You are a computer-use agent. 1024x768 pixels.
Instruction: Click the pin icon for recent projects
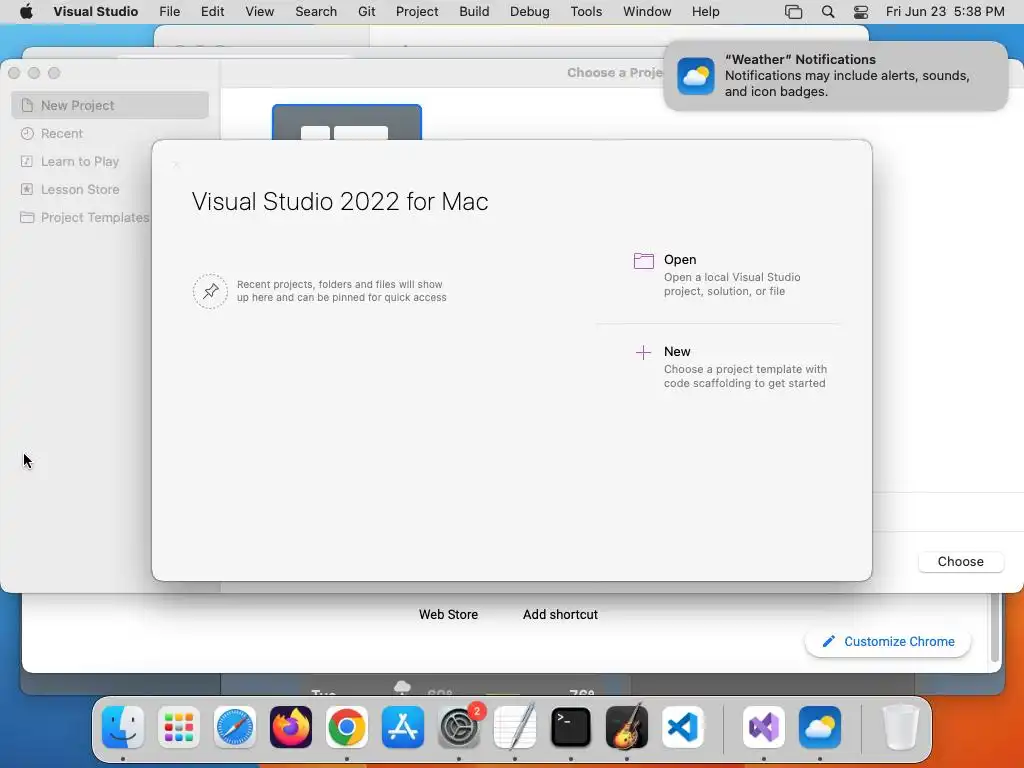[x=210, y=291]
